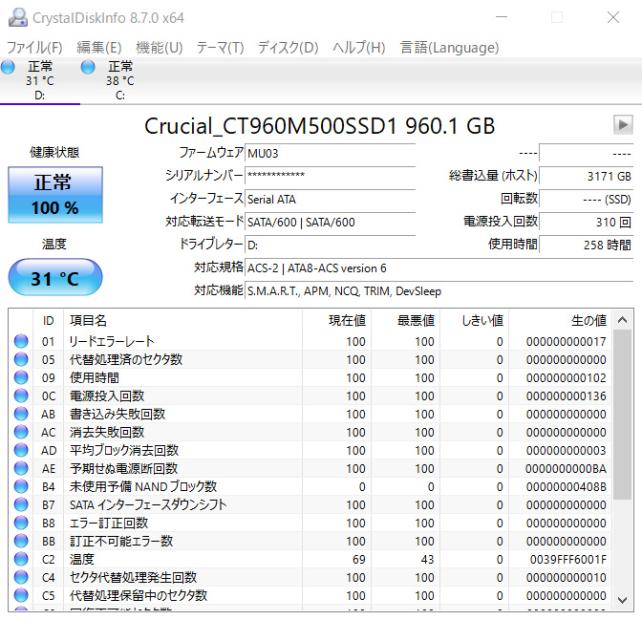The image size is (642, 620).
Task: Click raw value 000000000BA in row AE
Action: click(x=566, y=468)
